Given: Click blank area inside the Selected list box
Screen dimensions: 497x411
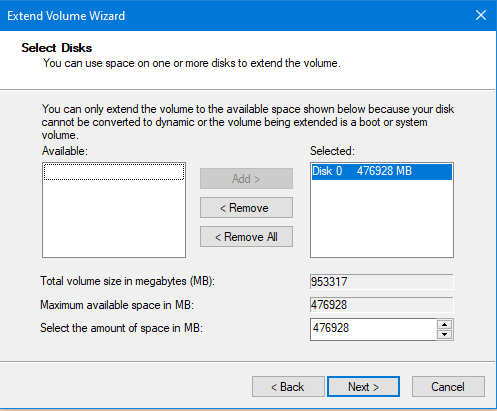Looking at the screenshot, I should click(382, 220).
